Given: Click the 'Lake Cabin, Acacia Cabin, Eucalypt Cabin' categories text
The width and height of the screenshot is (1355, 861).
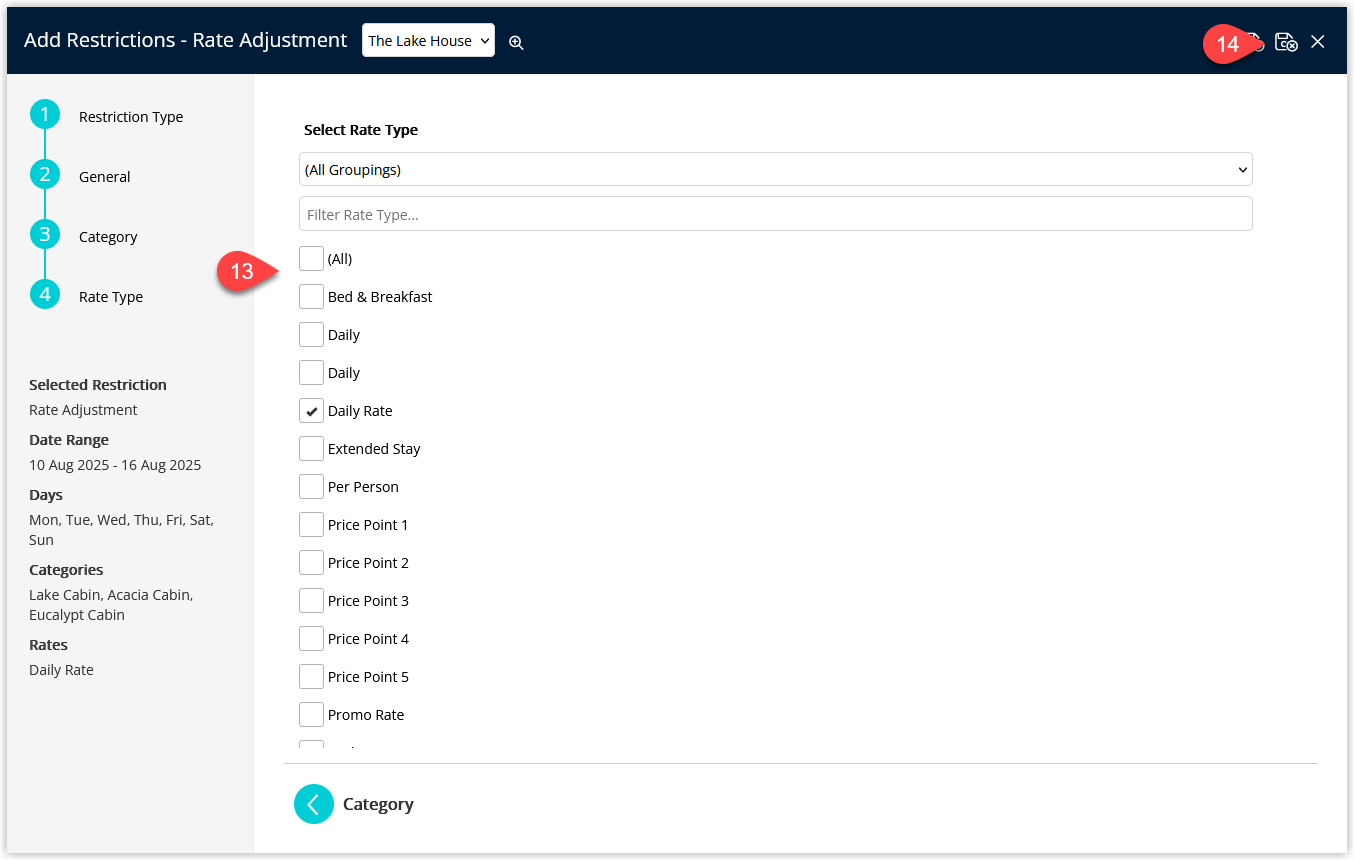Looking at the screenshot, I should pos(111,605).
